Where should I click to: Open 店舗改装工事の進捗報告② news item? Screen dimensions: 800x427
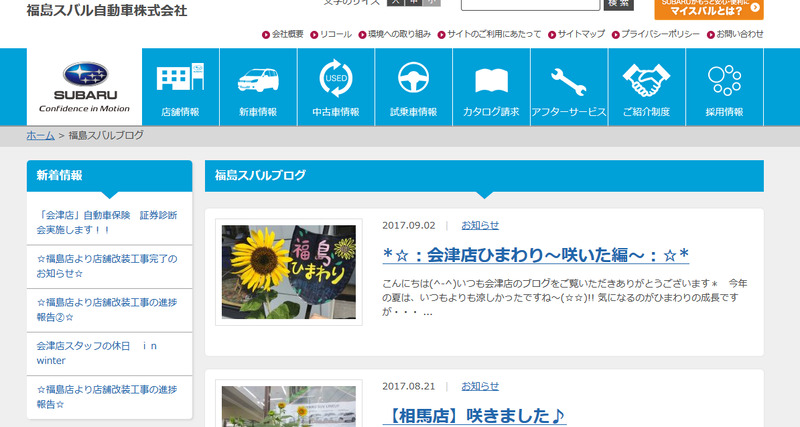click(109, 310)
